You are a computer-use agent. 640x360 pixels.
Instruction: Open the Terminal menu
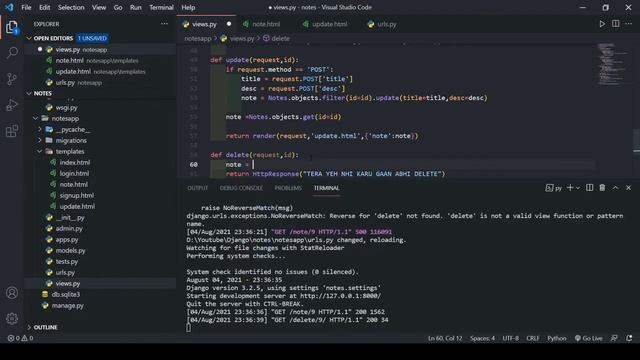[x=161, y=7]
